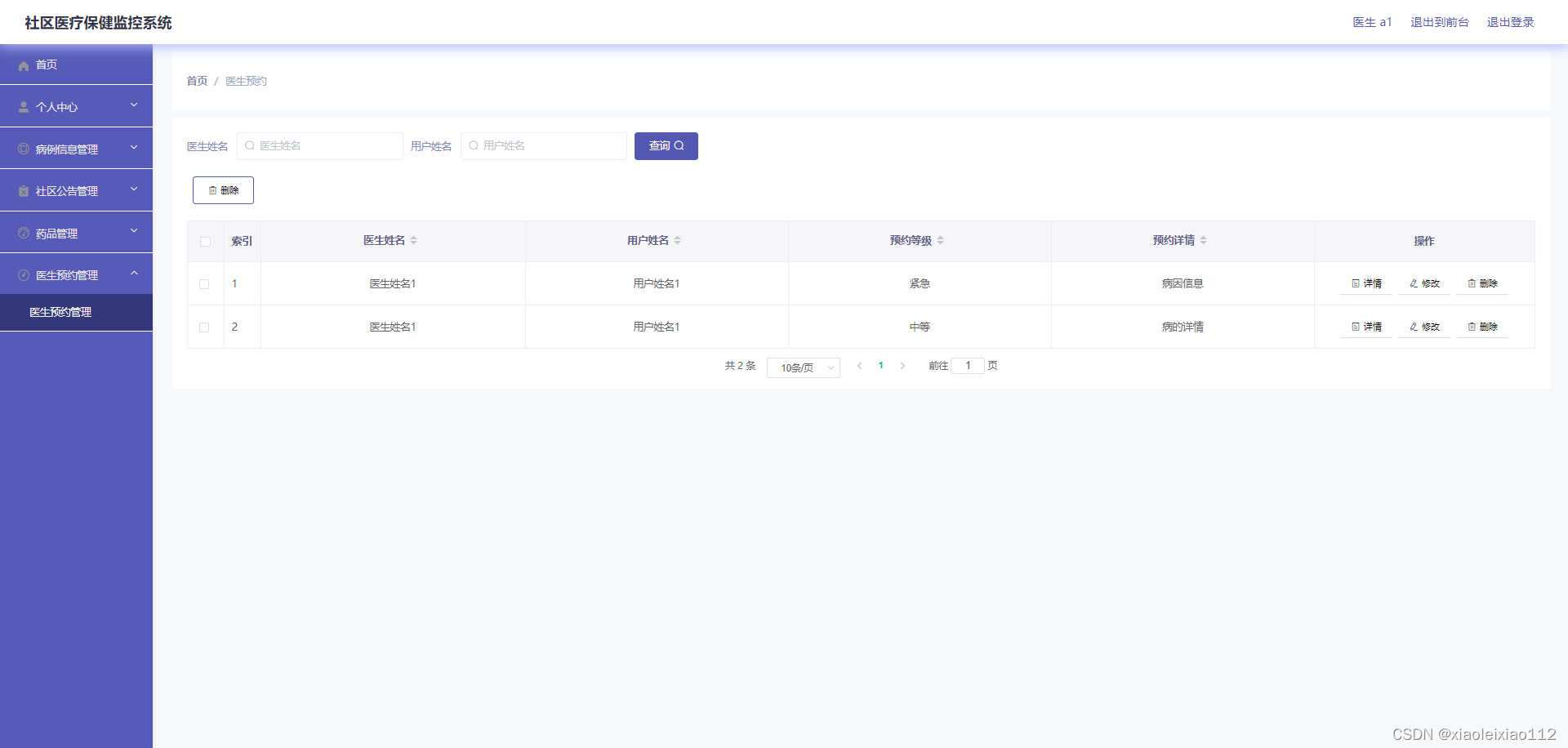The height and width of the screenshot is (748, 1568).
Task: Click the 中等 cell in row 2
Action: [920, 327]
